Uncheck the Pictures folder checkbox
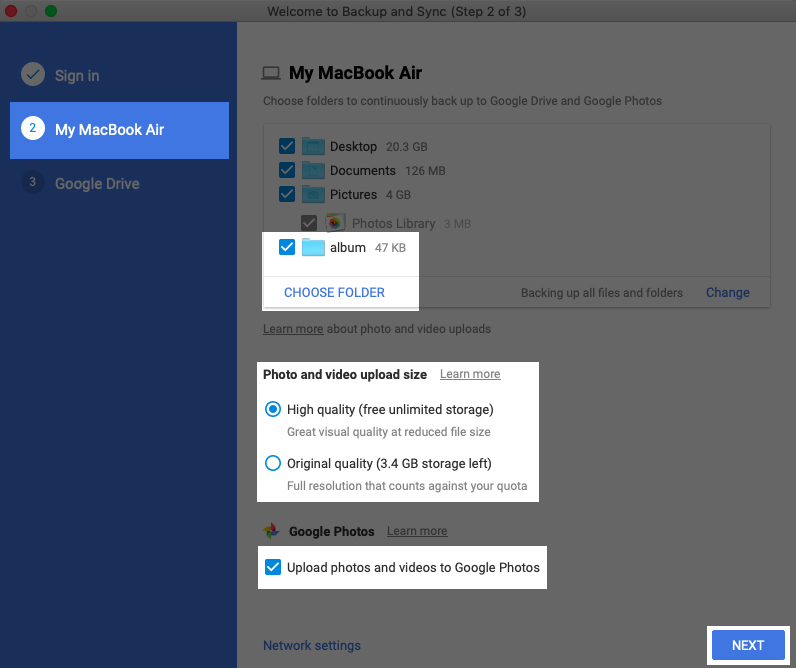Screen dimensions: 796x668 coord(287,194)
